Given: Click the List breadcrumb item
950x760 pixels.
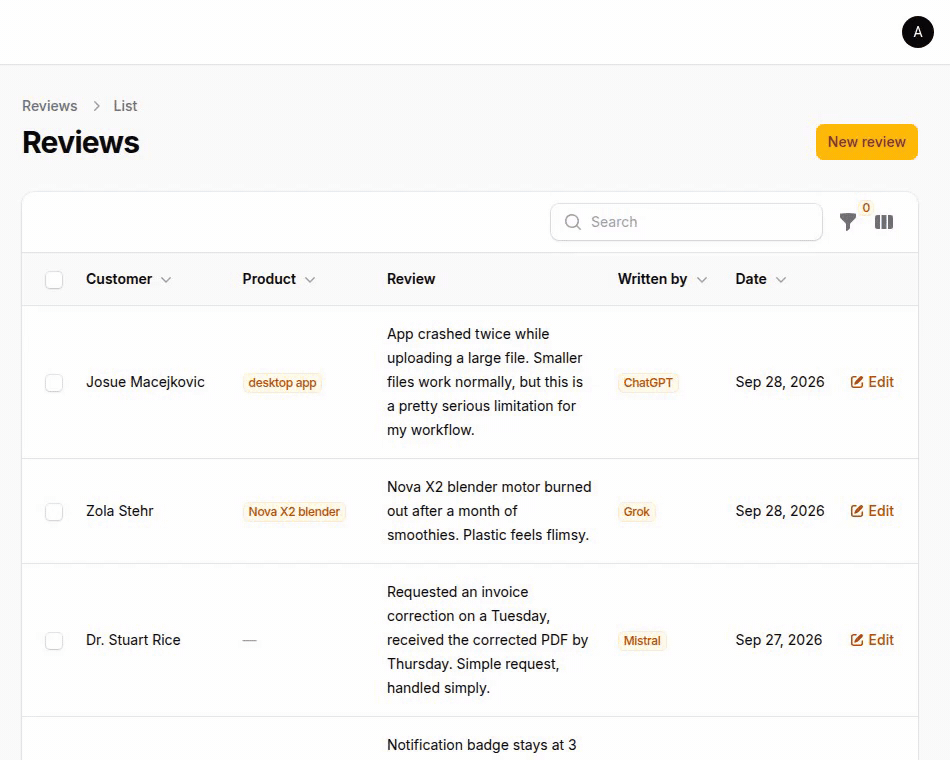Looking at the screenshot, I should pos(125,106).
